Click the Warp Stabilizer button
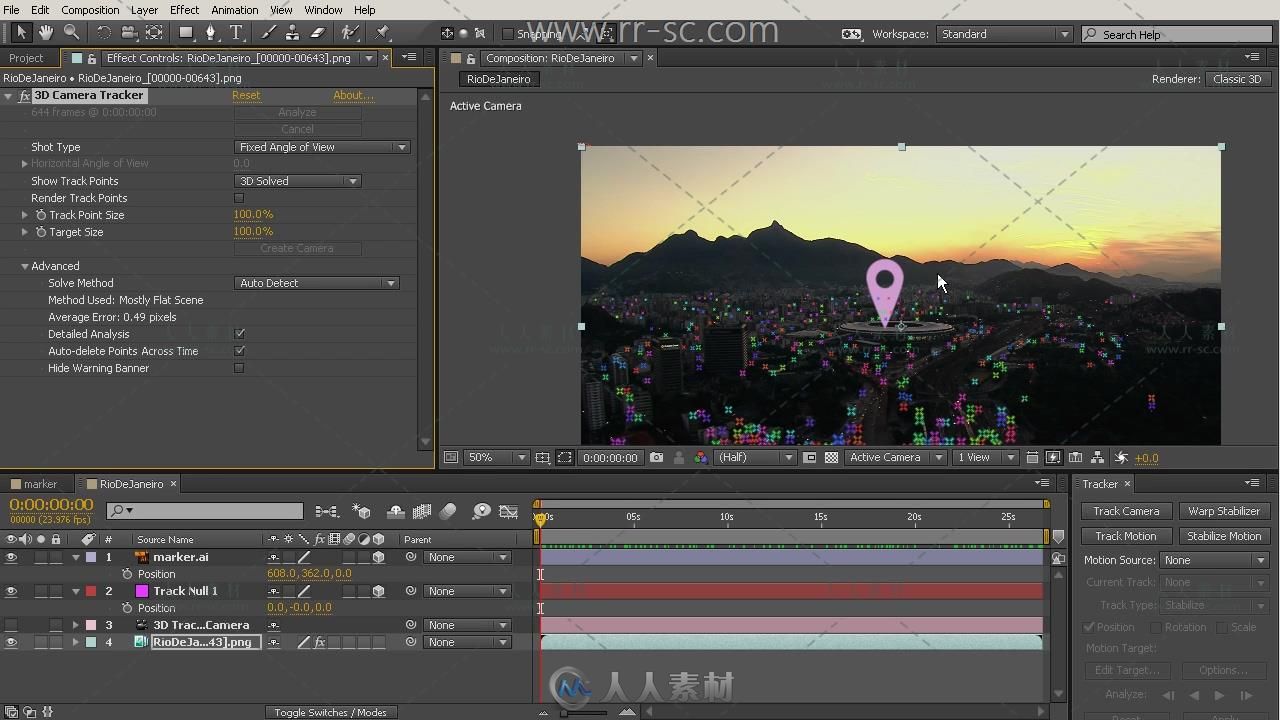 click(1224, 511)
